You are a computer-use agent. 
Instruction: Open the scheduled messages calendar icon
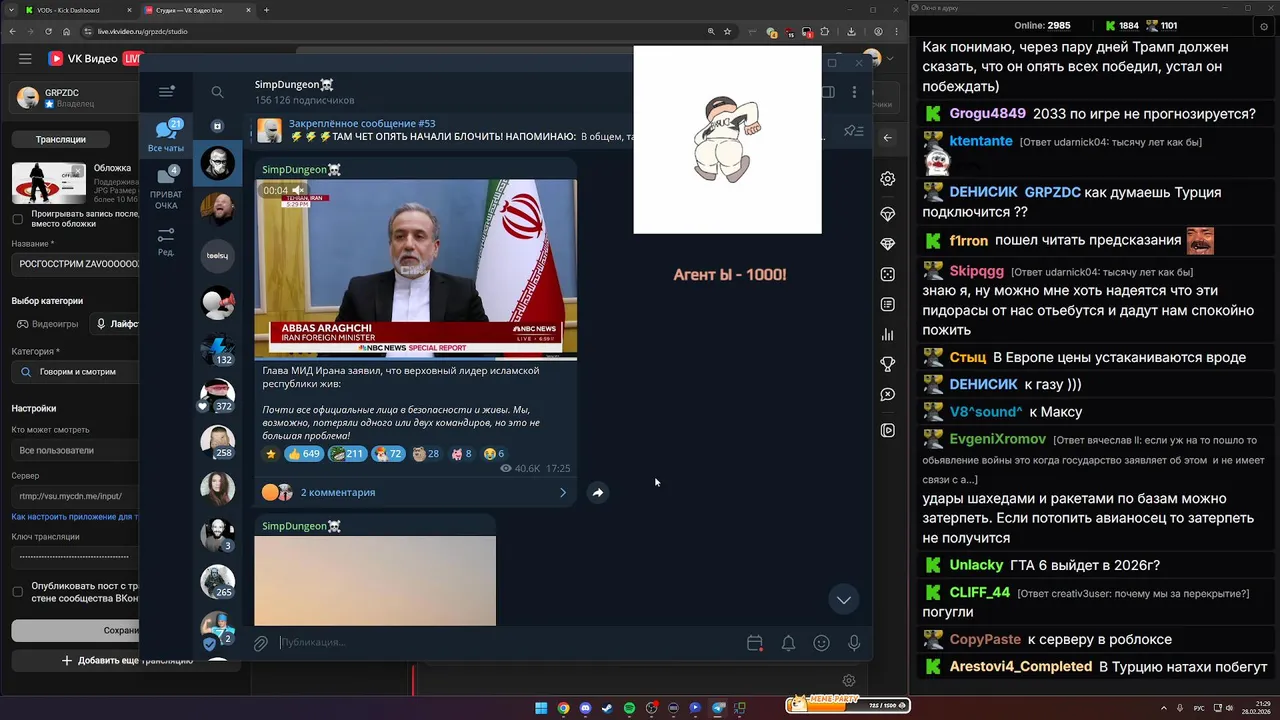tap(755, 643)
